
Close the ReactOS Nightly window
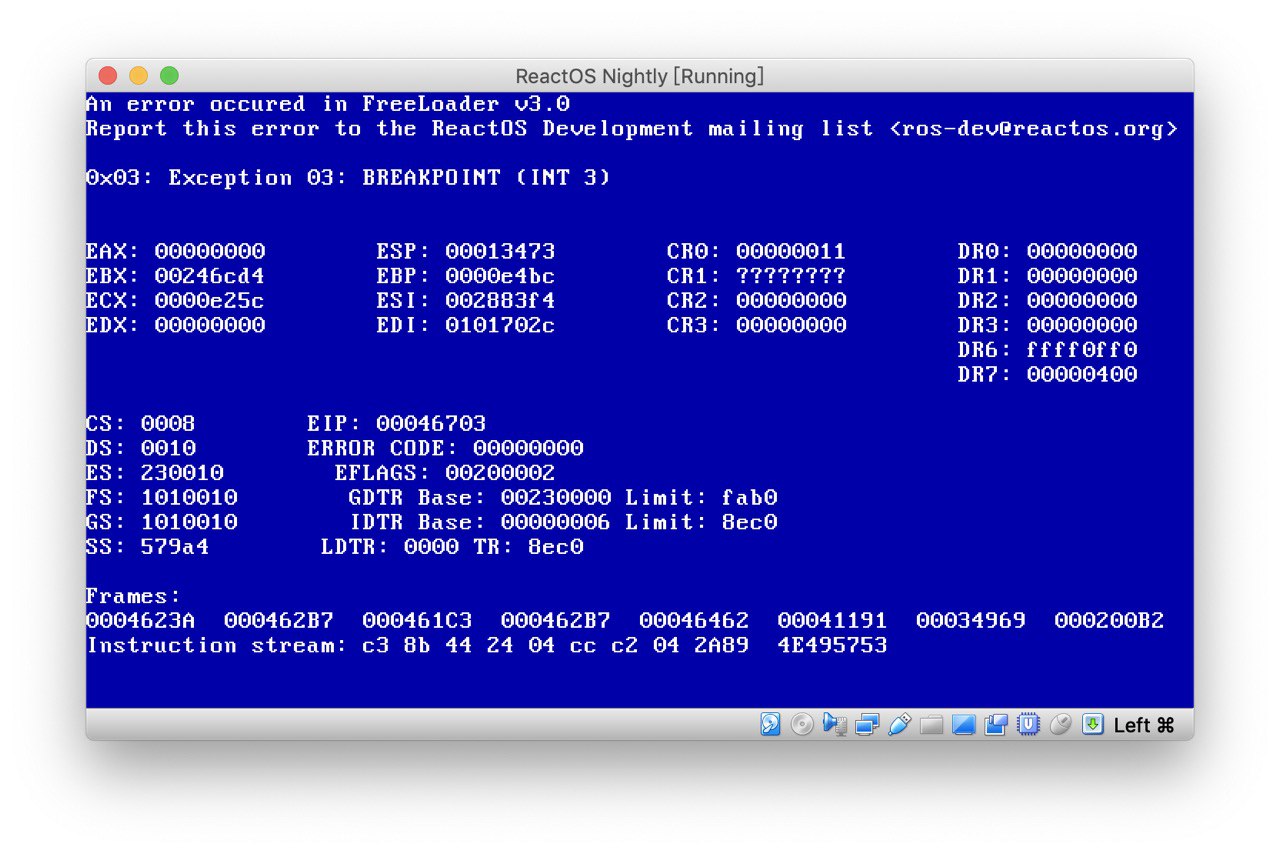point(108,76)
